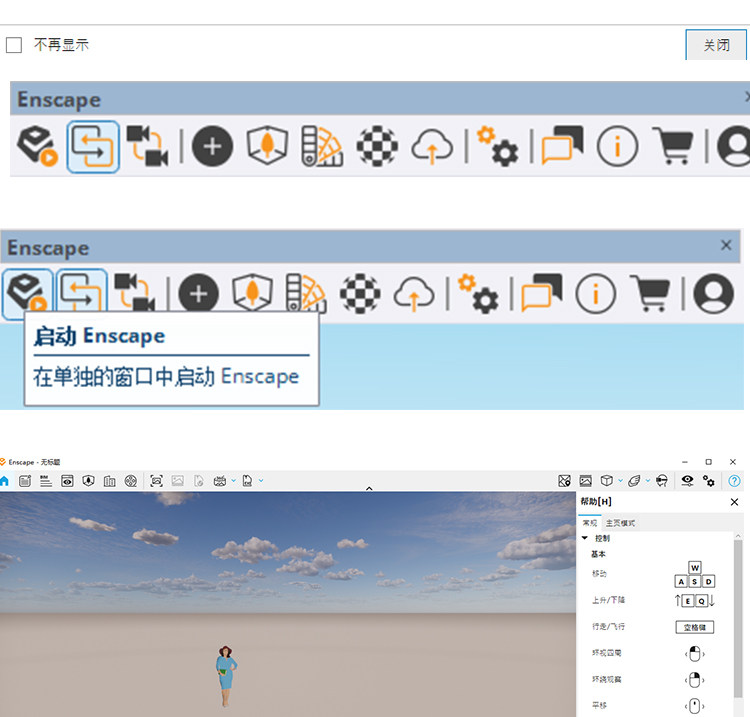Open Asset Library leaf-box icon in Enscape window
Viewport: 750px width, 717px height.
pyautogui.click(x=88, y=481)
